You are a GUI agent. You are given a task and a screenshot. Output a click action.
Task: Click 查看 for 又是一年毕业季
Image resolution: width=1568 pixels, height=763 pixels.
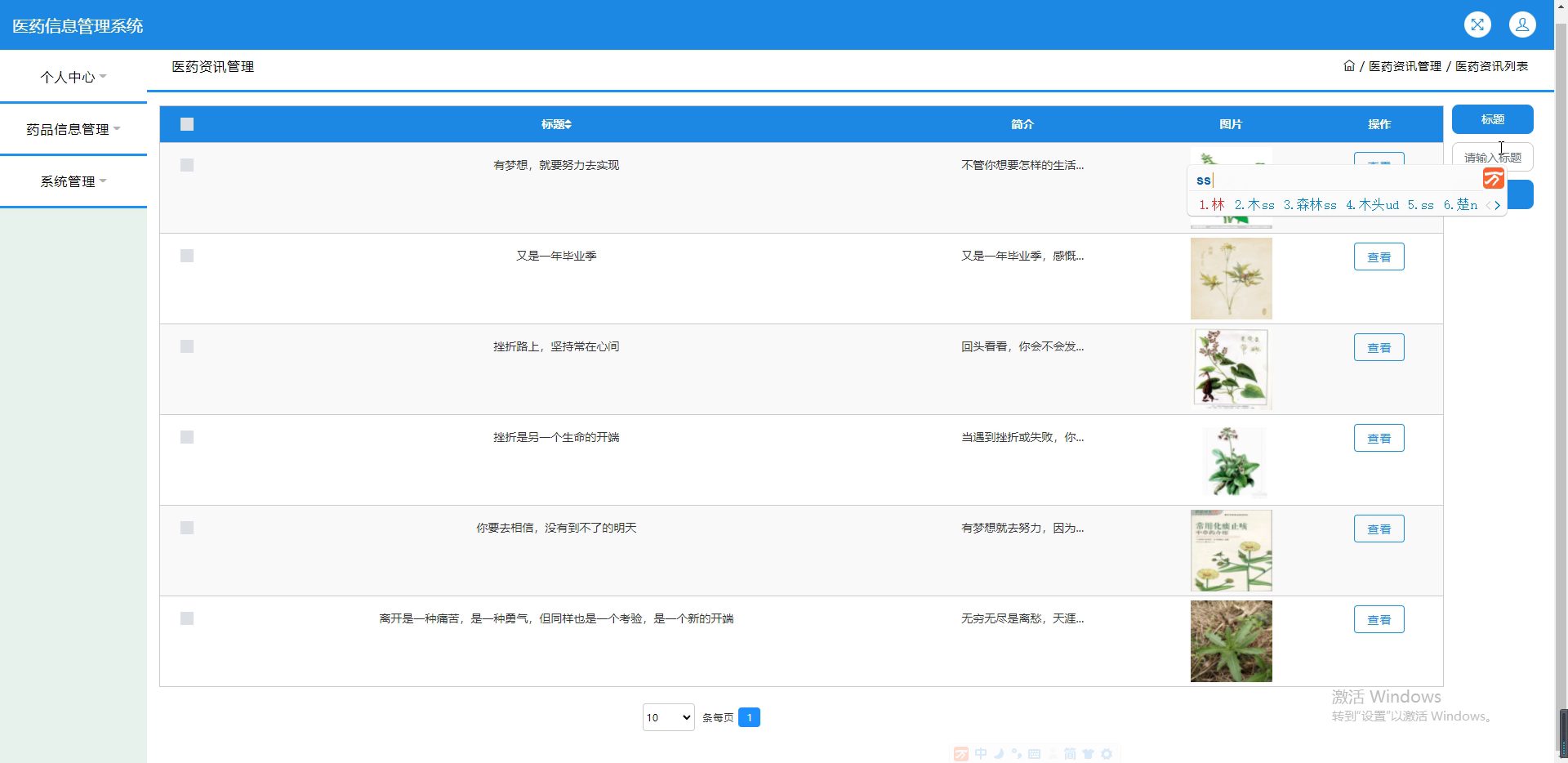tap(1379, 257)
